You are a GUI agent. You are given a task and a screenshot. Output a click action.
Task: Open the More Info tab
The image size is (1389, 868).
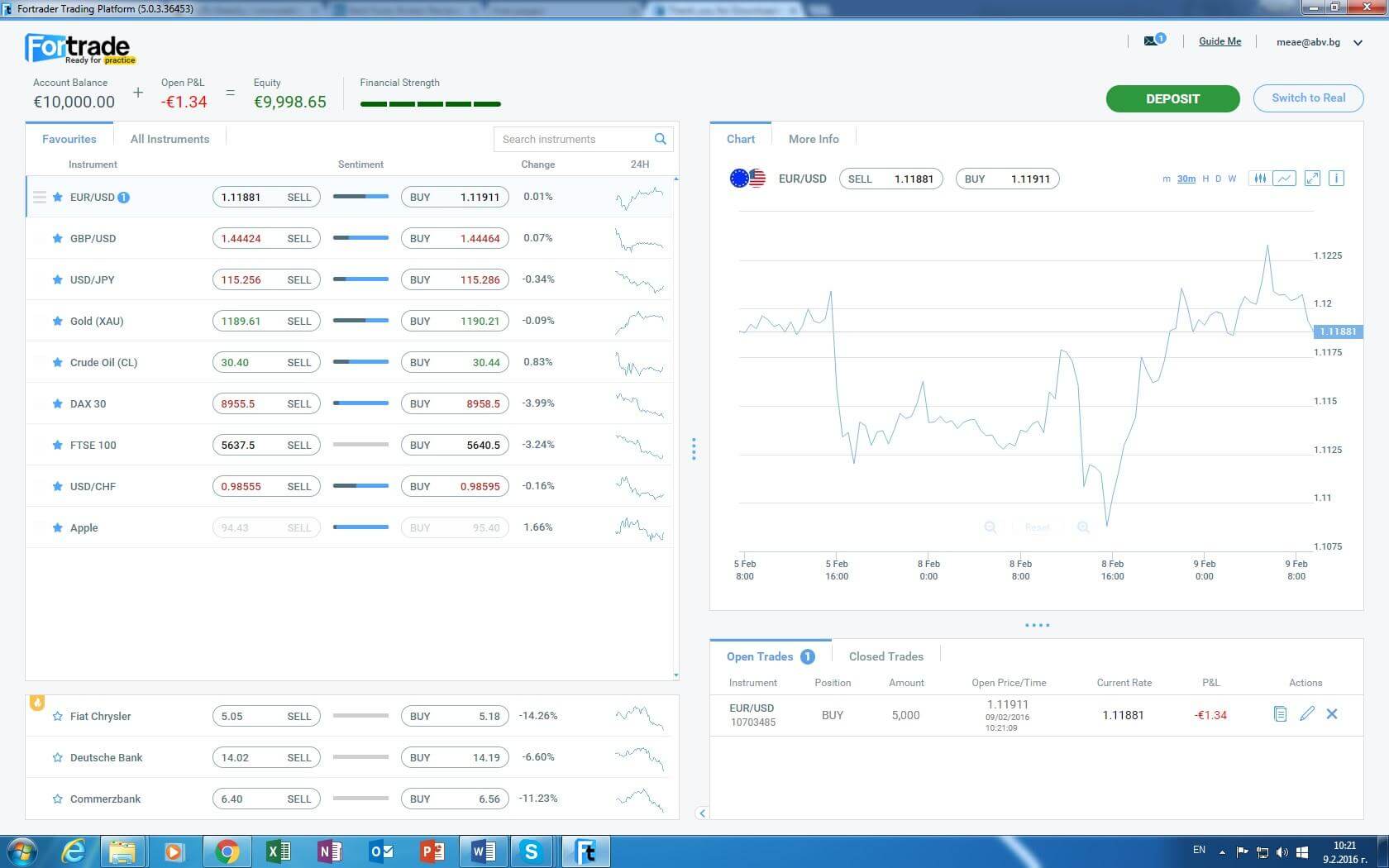coord(814,139)
